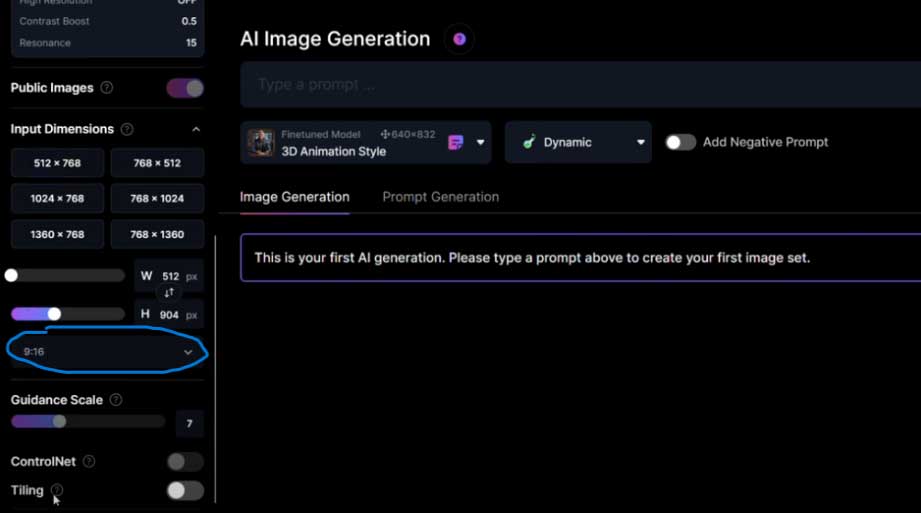Disable the Public Images toggle

[185, 88]
